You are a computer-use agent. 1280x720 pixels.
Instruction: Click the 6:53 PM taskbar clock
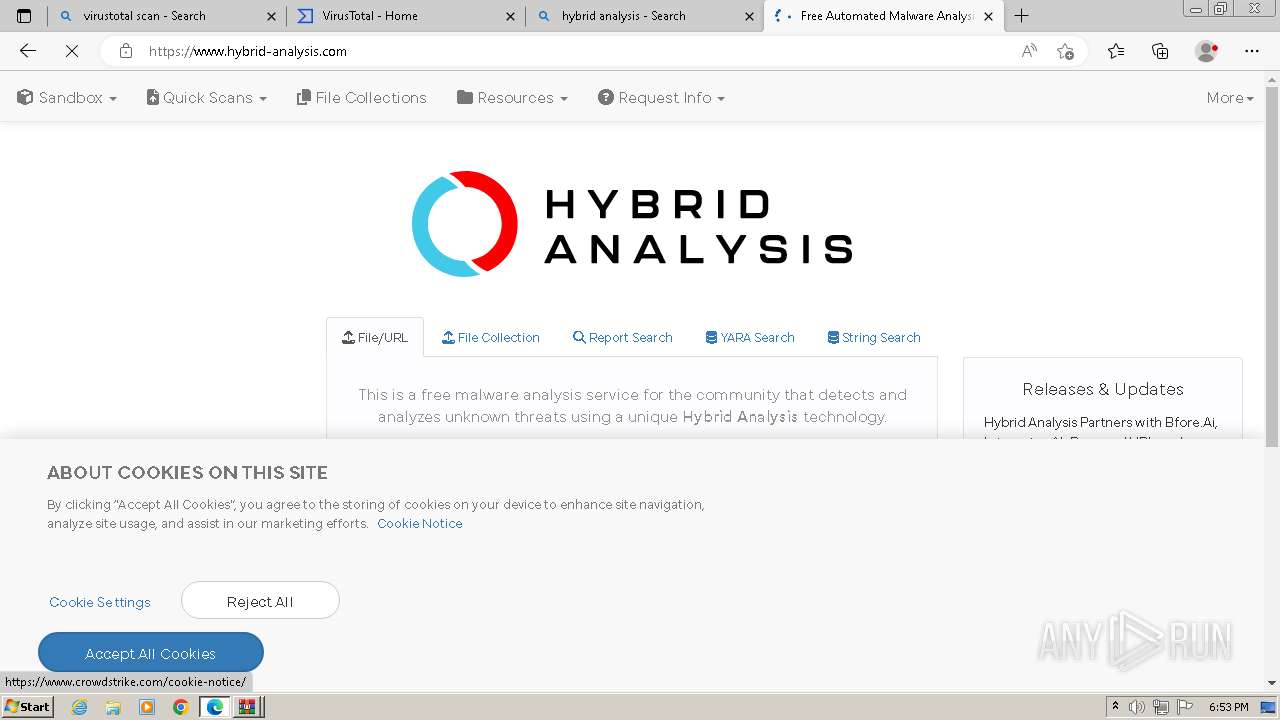(1229, 707)
